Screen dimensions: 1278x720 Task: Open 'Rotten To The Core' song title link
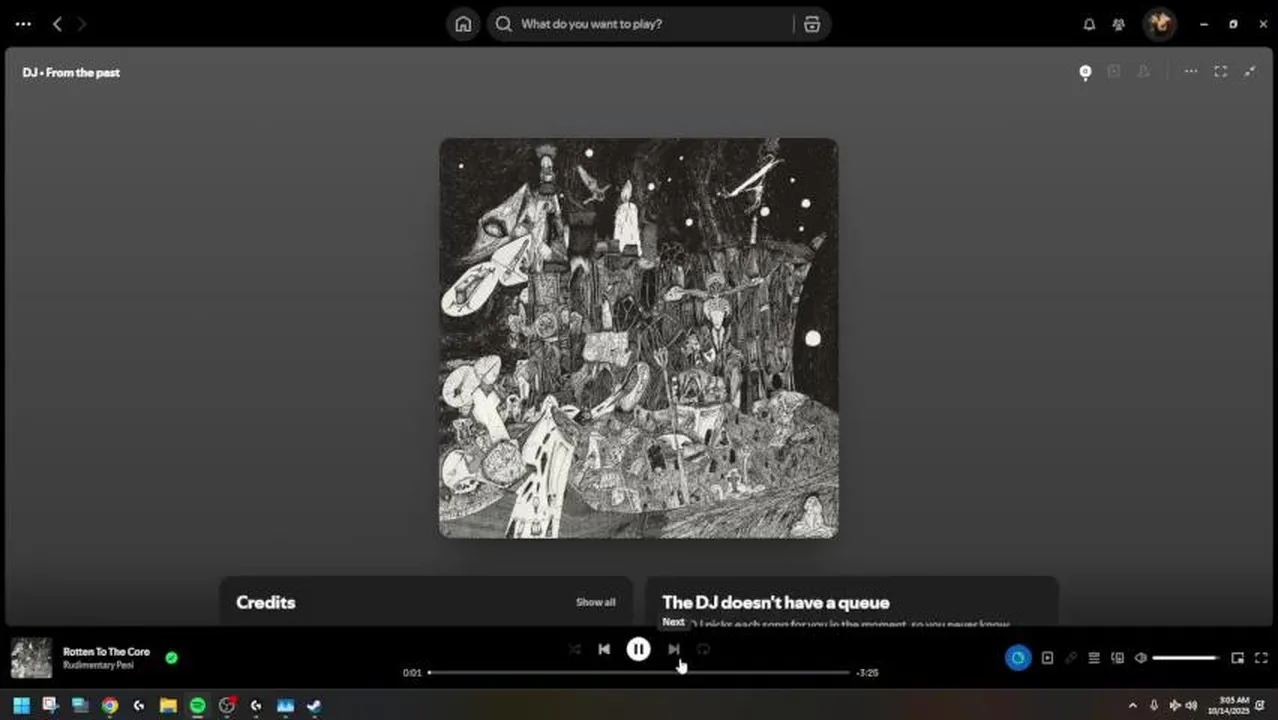[106, 652]
